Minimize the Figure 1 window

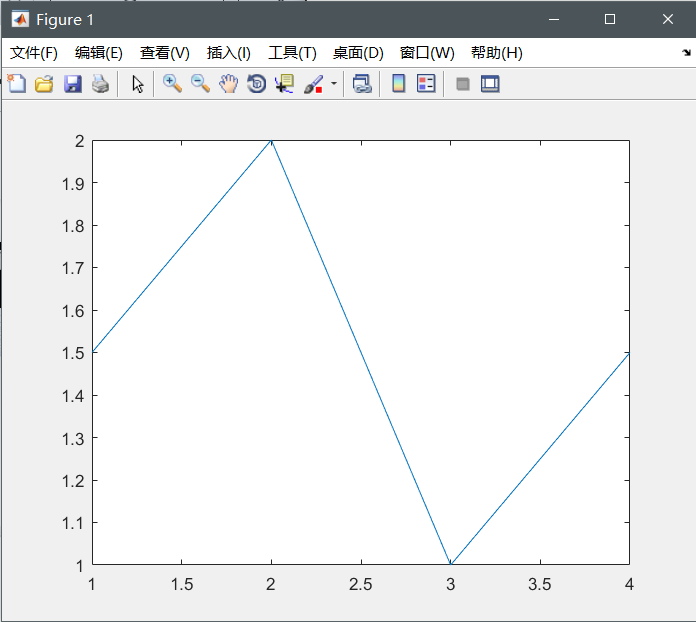(554, 19)
